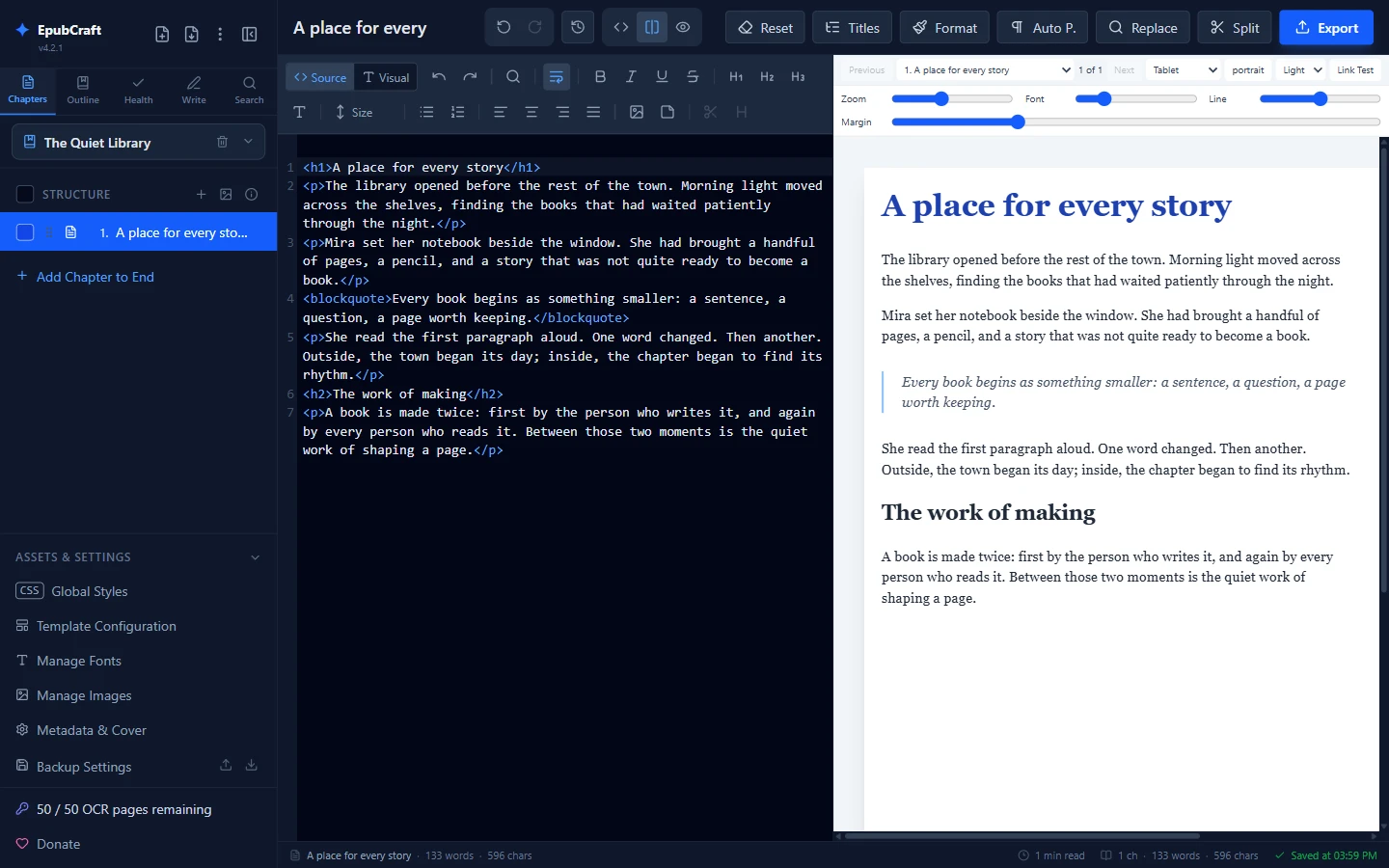This screenshot has height=868, width=1389.
Task: Expand The Quiet Library book dropdown
Action: (248, 142)
